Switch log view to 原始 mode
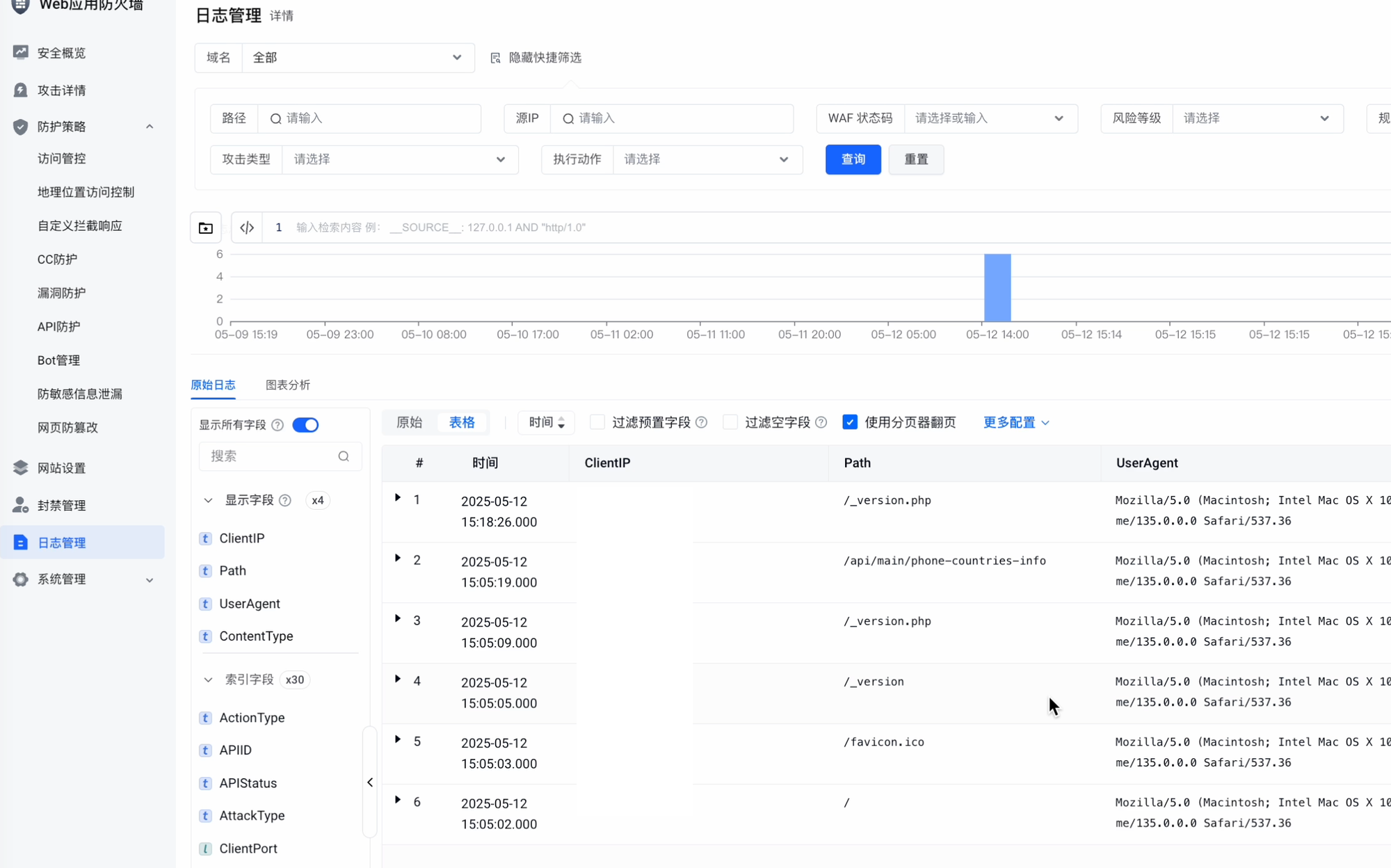Screen dimensions: 1391x868 click(x=410, y=422)
